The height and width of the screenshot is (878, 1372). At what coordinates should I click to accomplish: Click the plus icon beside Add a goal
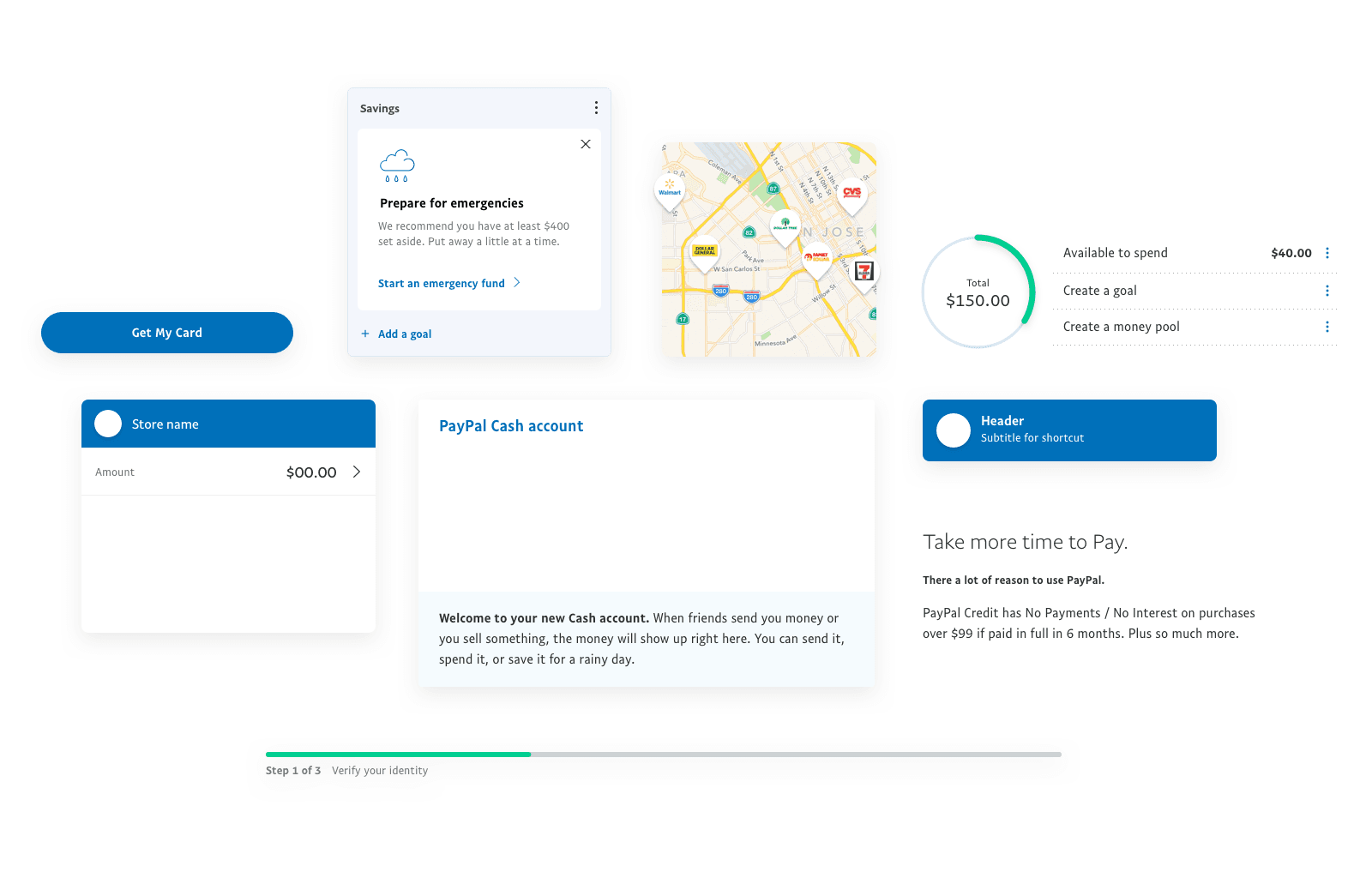click(x=365, y=334)
